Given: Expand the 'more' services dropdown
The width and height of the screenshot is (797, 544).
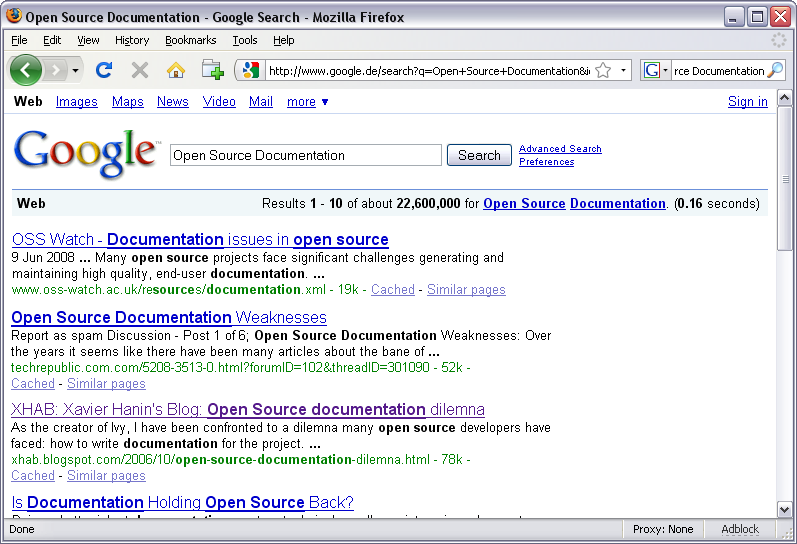Looking at the screenshot, I should pos(308,102).
